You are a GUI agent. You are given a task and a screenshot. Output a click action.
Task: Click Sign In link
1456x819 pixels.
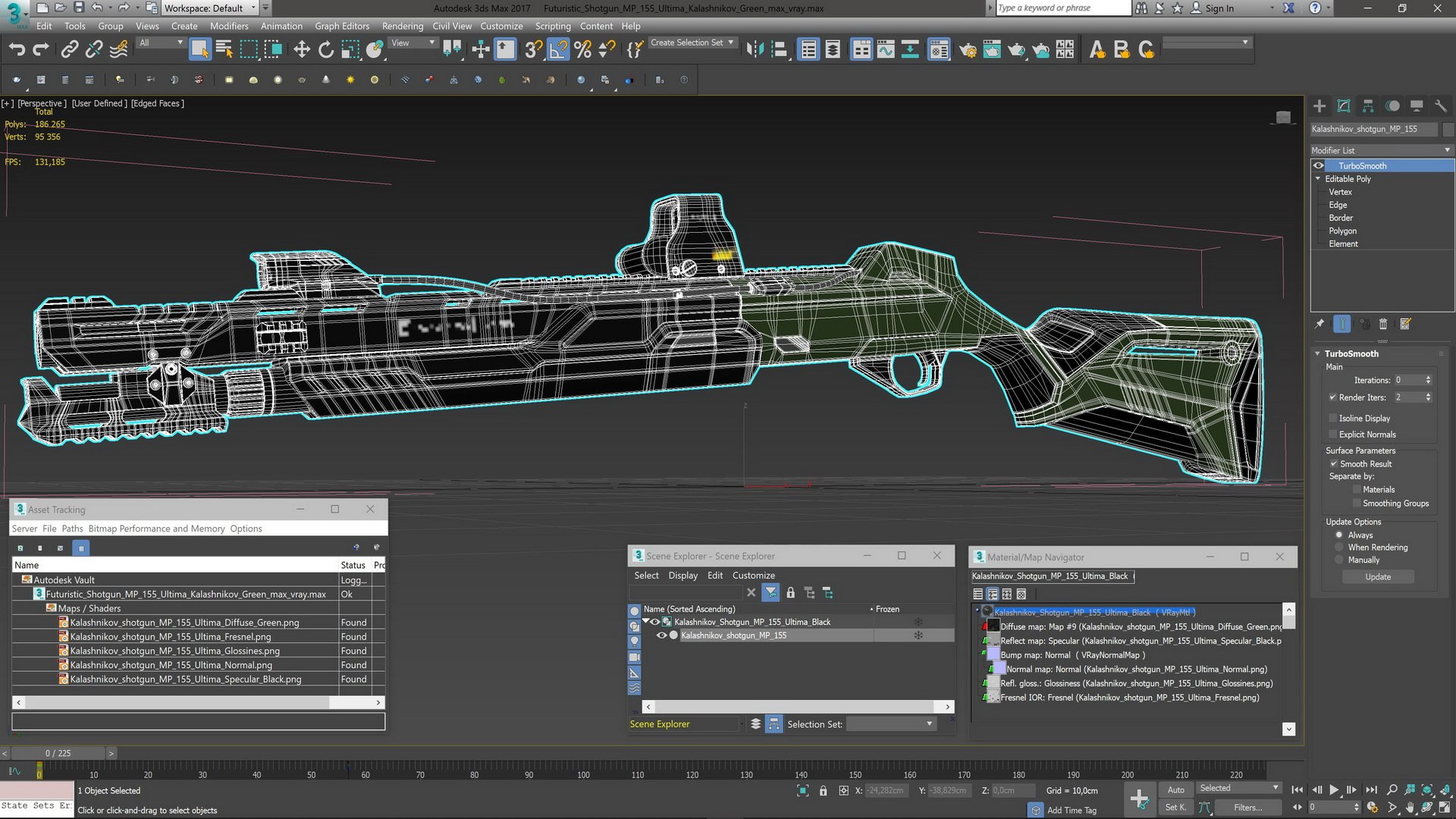coord(1219,8)
